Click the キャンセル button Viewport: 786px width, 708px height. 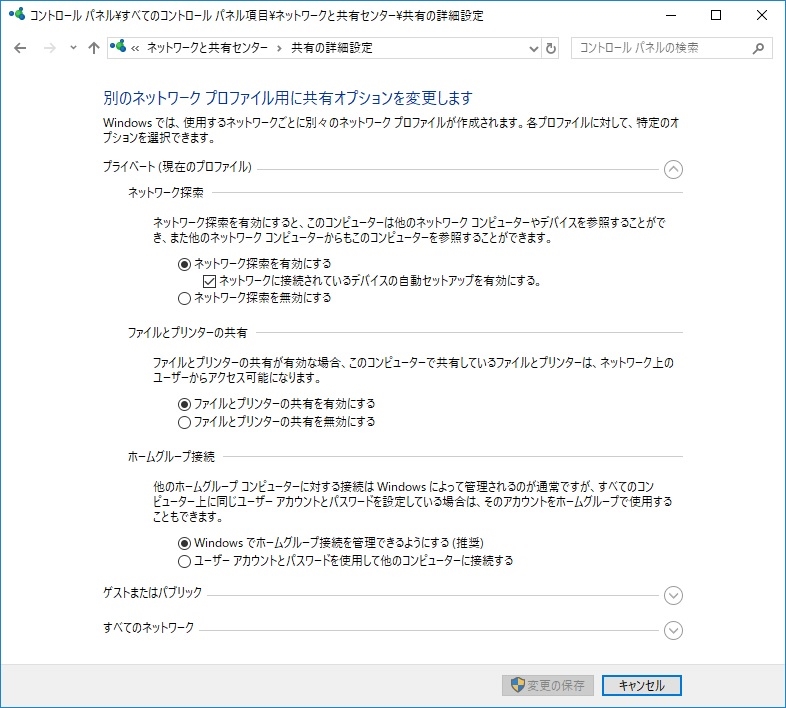[x=642, y=685]
